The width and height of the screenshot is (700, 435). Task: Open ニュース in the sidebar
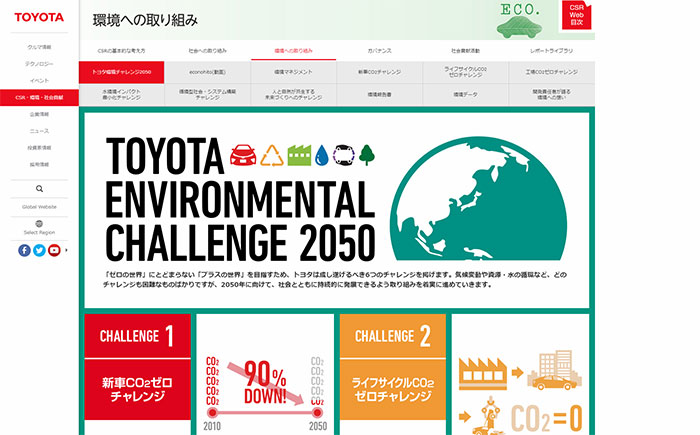39,131
